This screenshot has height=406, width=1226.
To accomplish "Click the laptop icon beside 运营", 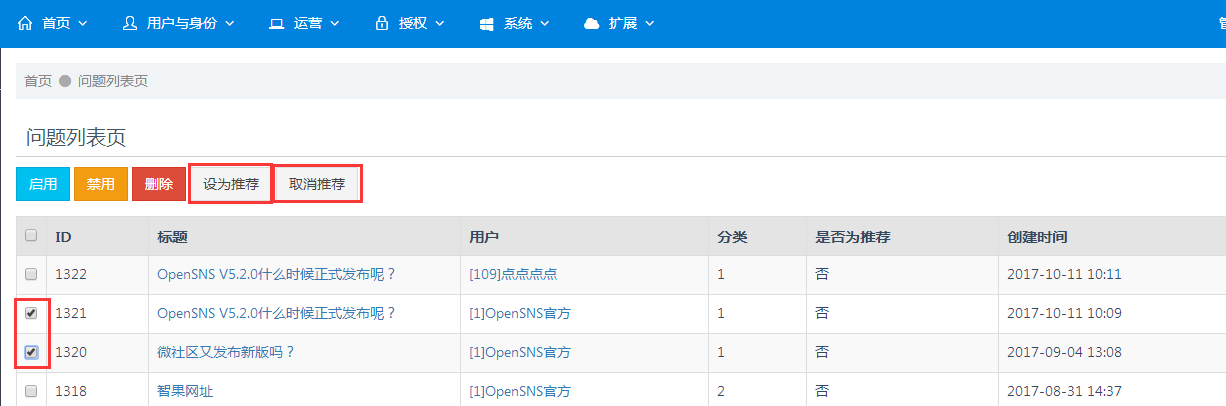I will (x=277, y=23).
